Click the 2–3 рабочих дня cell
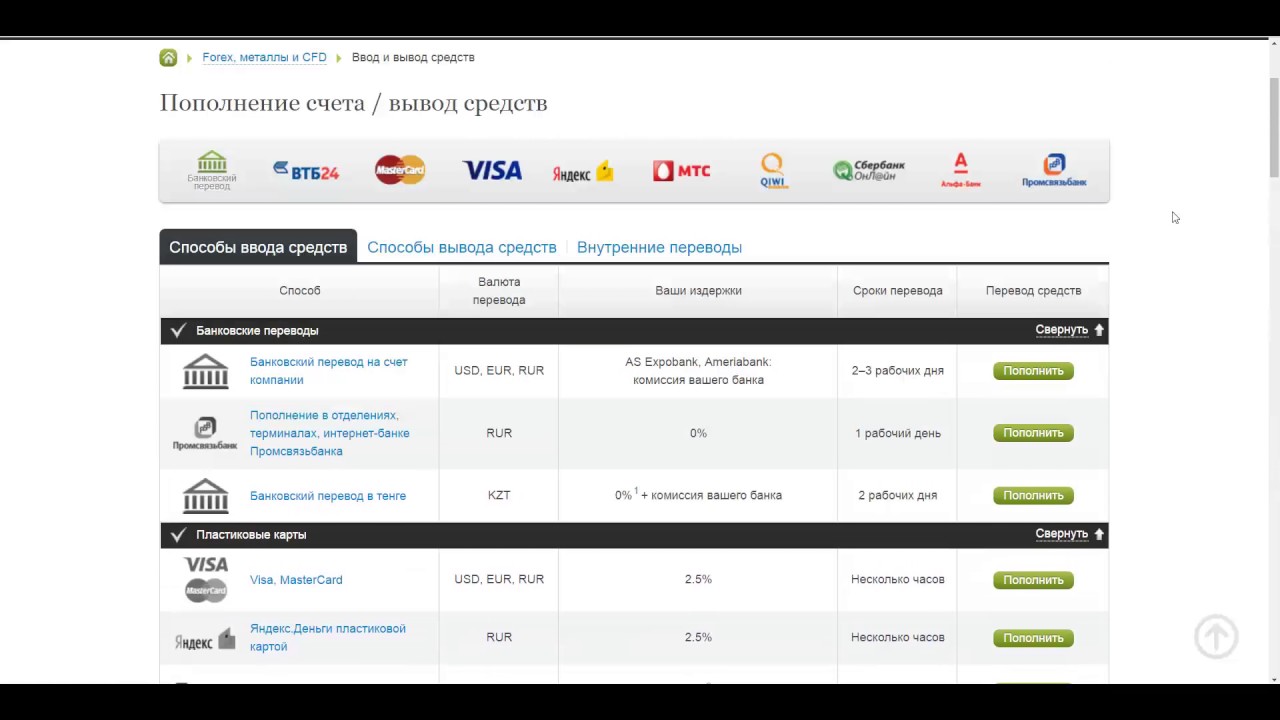The width and height of the screenshot is (1280, 720). click(x=898, y=371)
